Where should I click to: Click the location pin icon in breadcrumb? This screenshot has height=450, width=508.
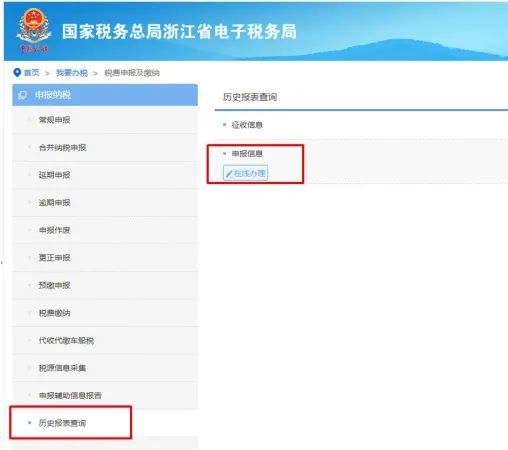(17, 73)
